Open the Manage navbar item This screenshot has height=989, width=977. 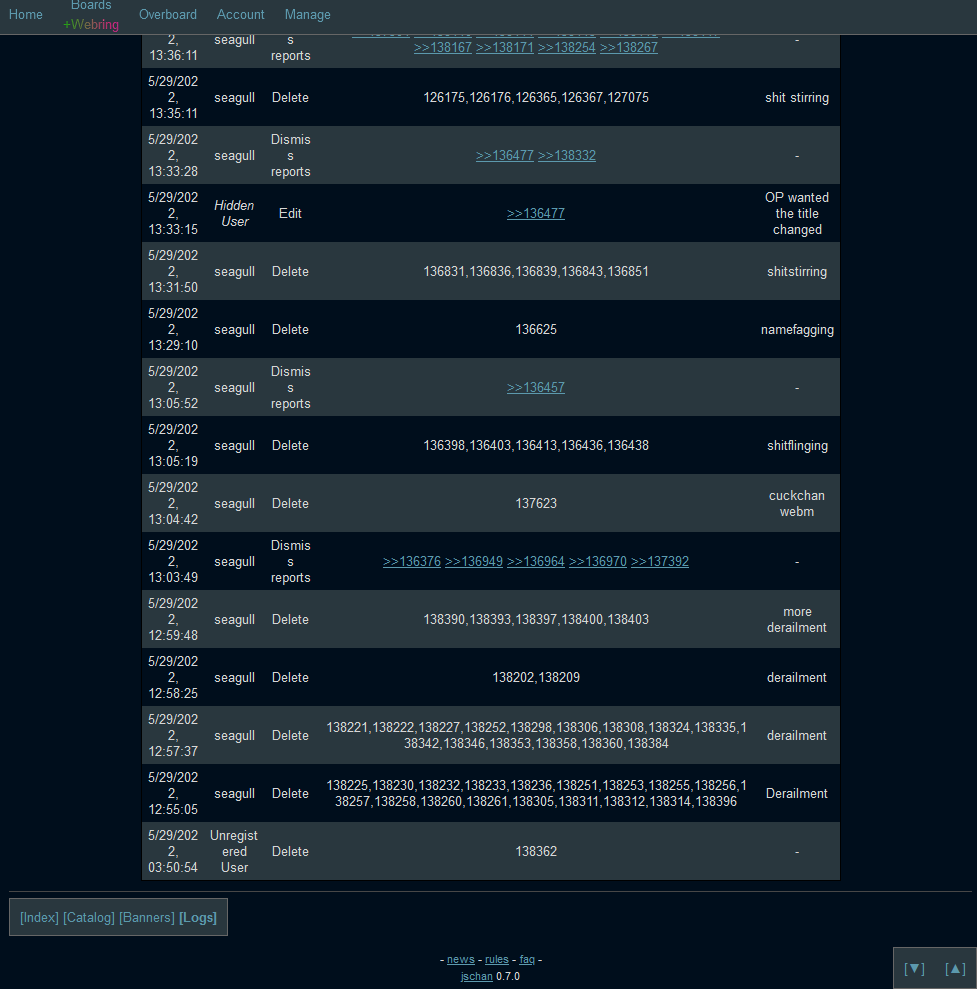pos(307,15)
